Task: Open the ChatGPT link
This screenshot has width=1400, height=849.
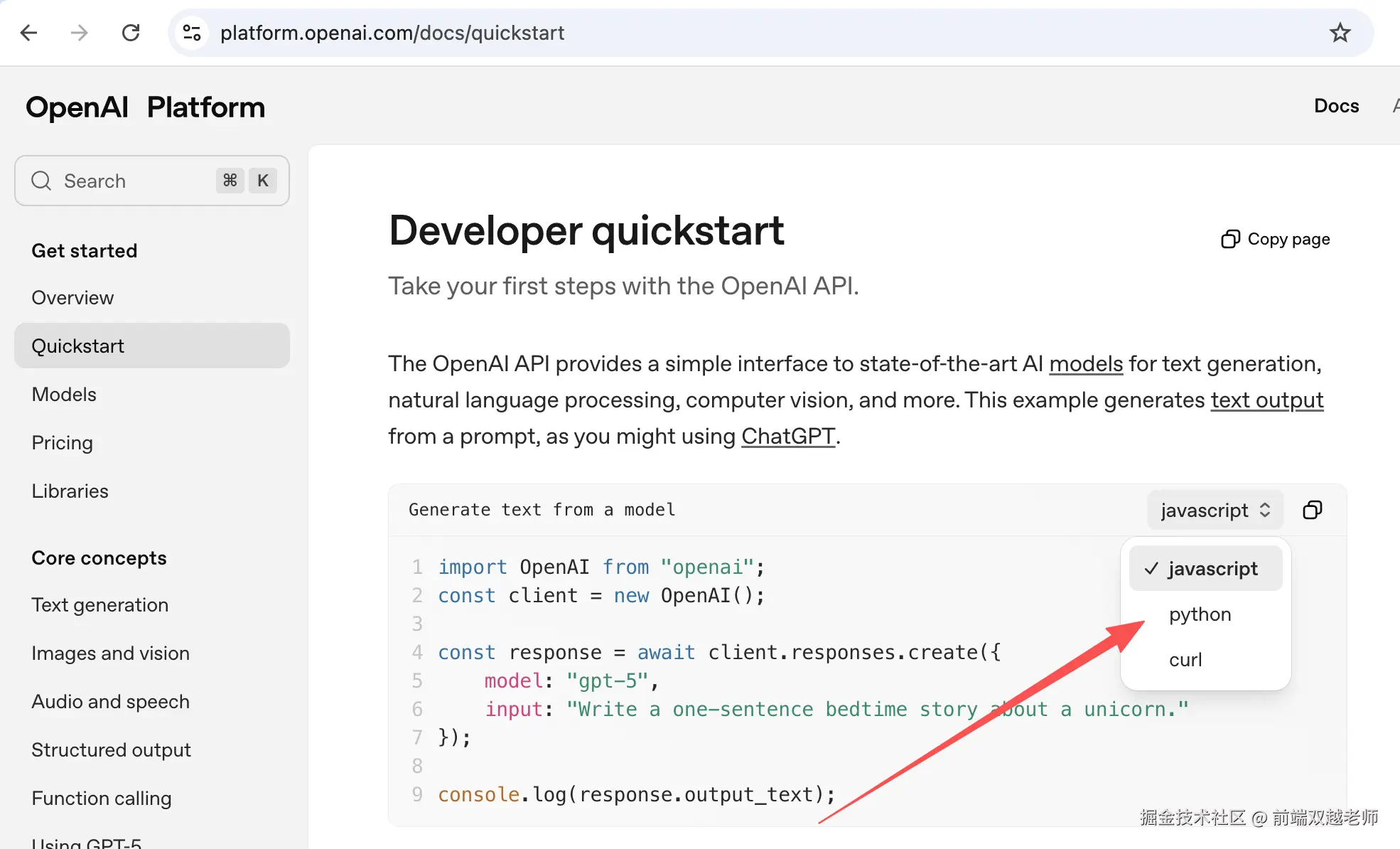Action: tap(787, 437)
